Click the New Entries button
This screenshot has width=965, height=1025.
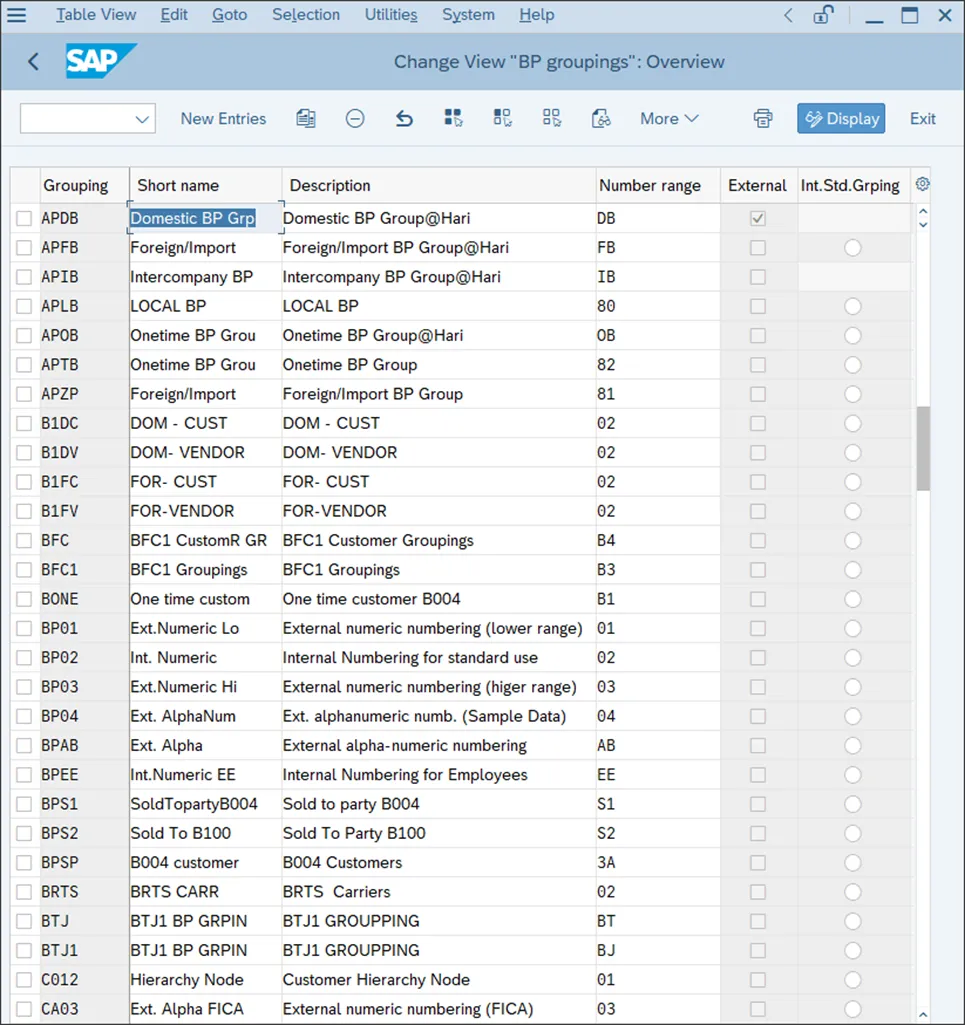[223, 118]
